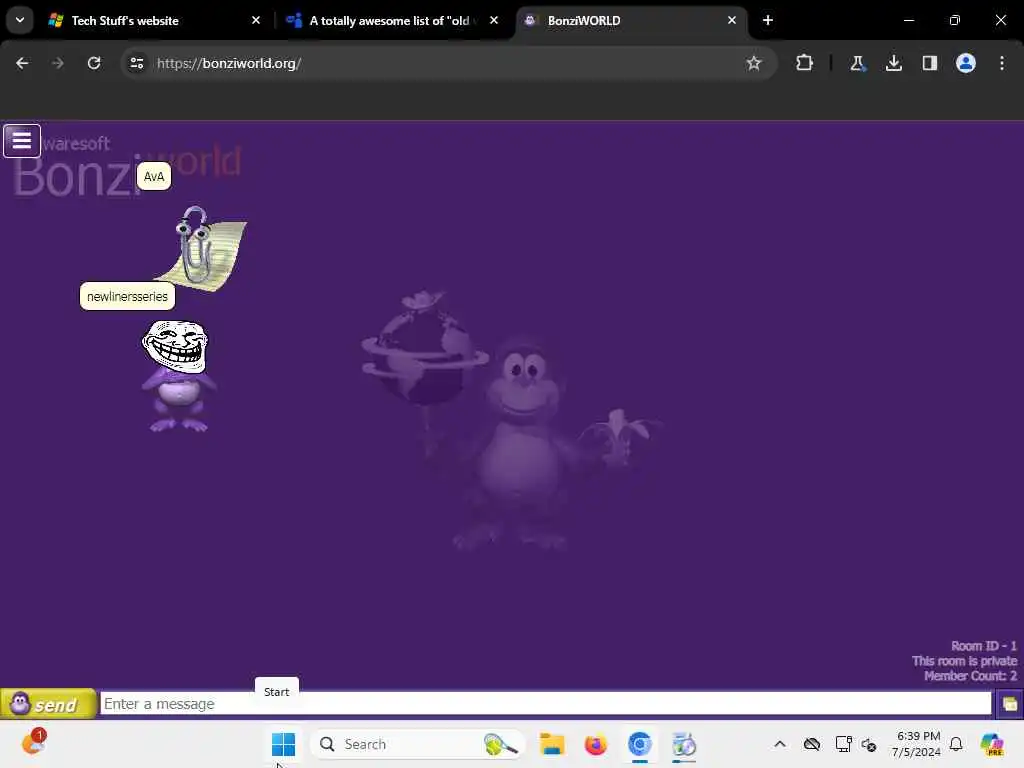Open the muted volume tray icon
This screenshot has height=768, width=1024.
tap(869, 744)
